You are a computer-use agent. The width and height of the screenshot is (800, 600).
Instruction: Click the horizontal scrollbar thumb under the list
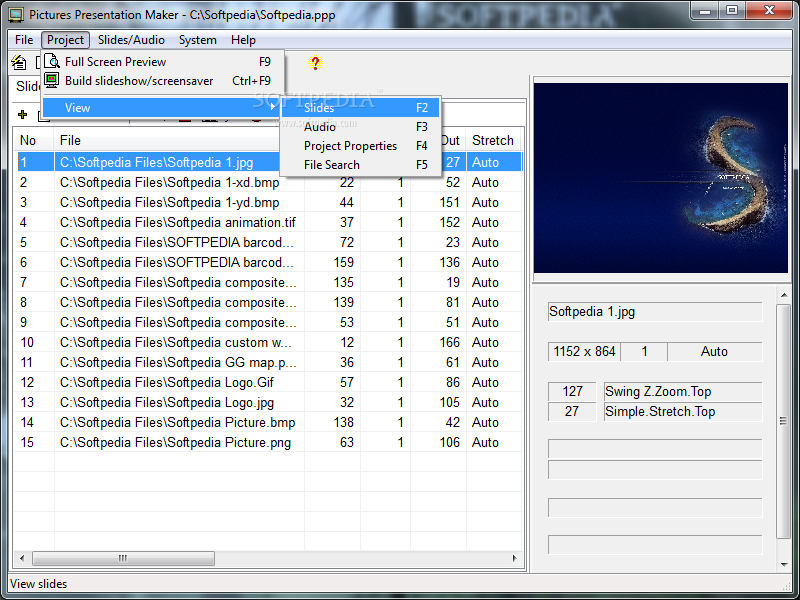point(123,558)
